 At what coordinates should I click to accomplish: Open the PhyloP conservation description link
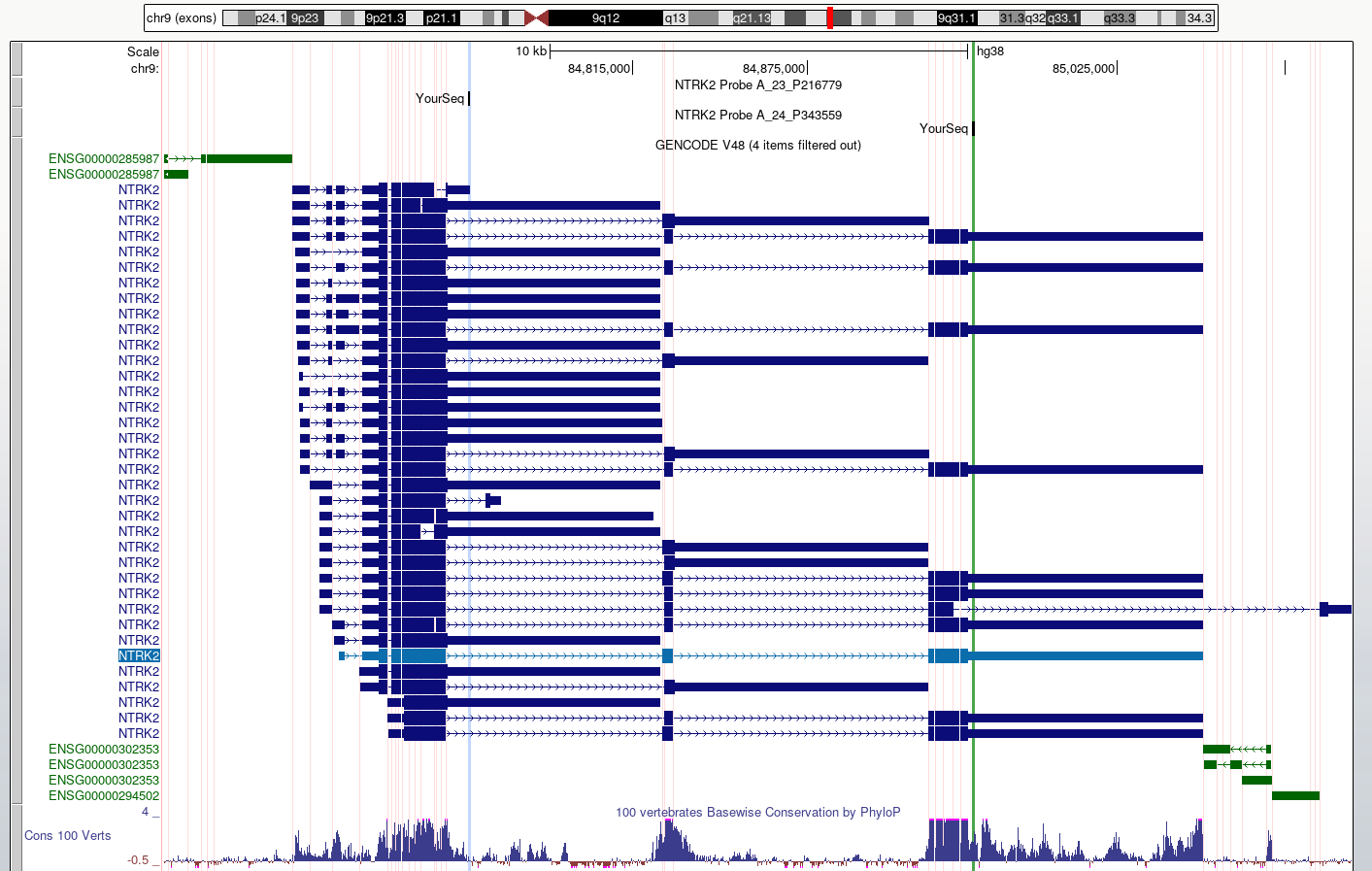(756, 812)
